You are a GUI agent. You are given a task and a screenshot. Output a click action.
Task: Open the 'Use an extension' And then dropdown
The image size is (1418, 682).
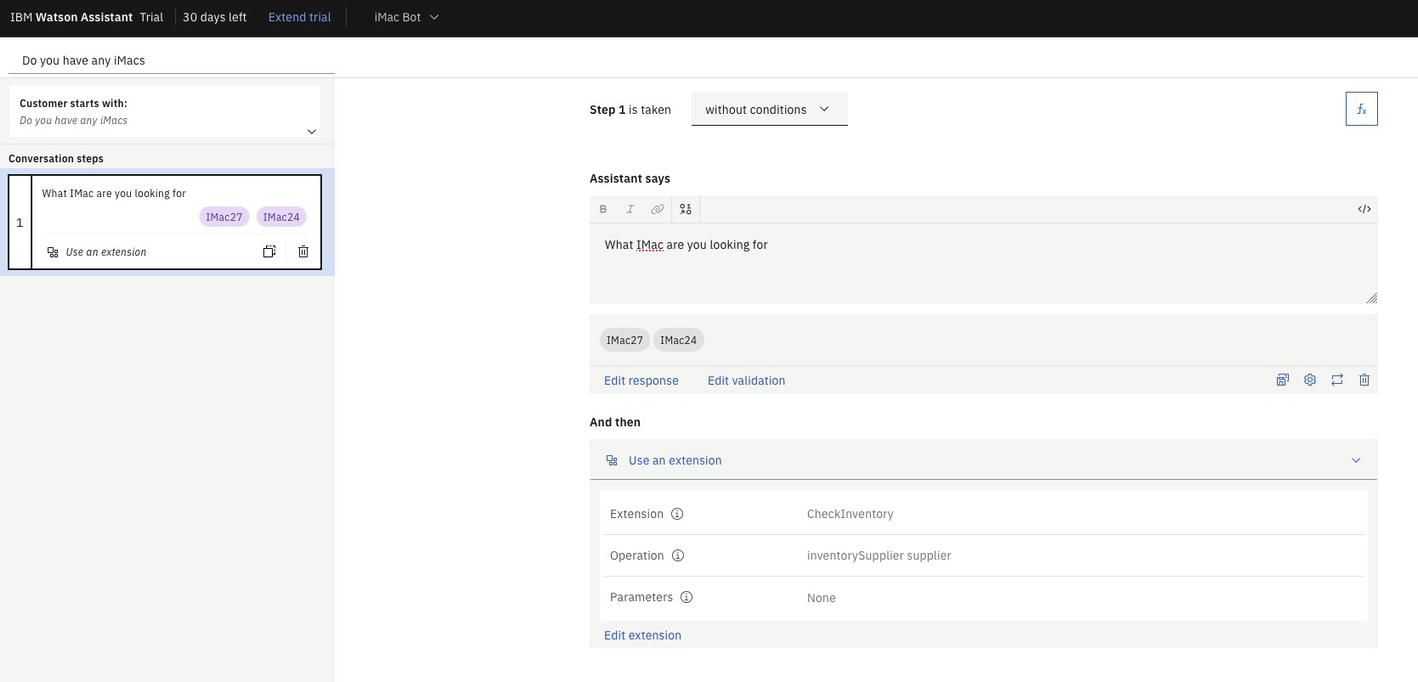coord(983,460)
